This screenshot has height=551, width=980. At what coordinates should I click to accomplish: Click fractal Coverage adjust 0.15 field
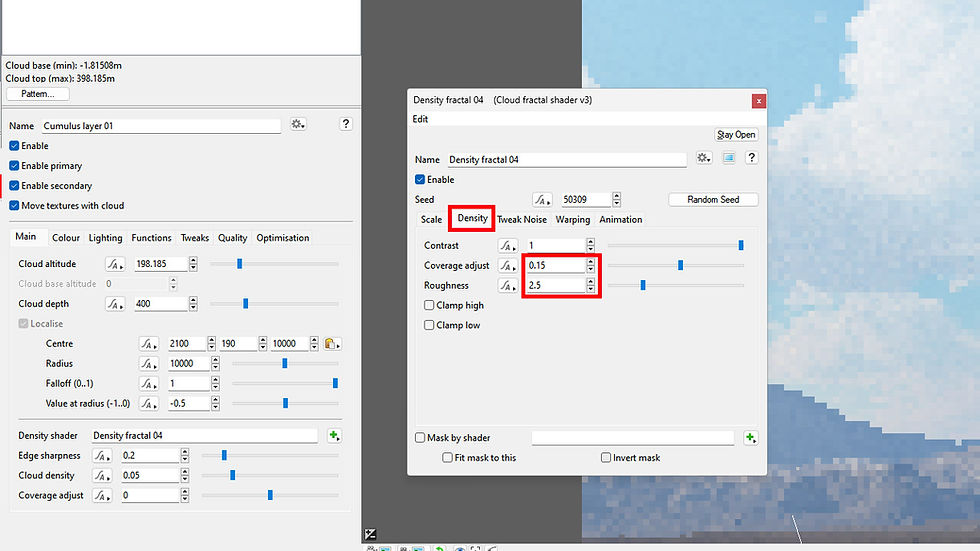pyautogui.click(x=556, y=266)
